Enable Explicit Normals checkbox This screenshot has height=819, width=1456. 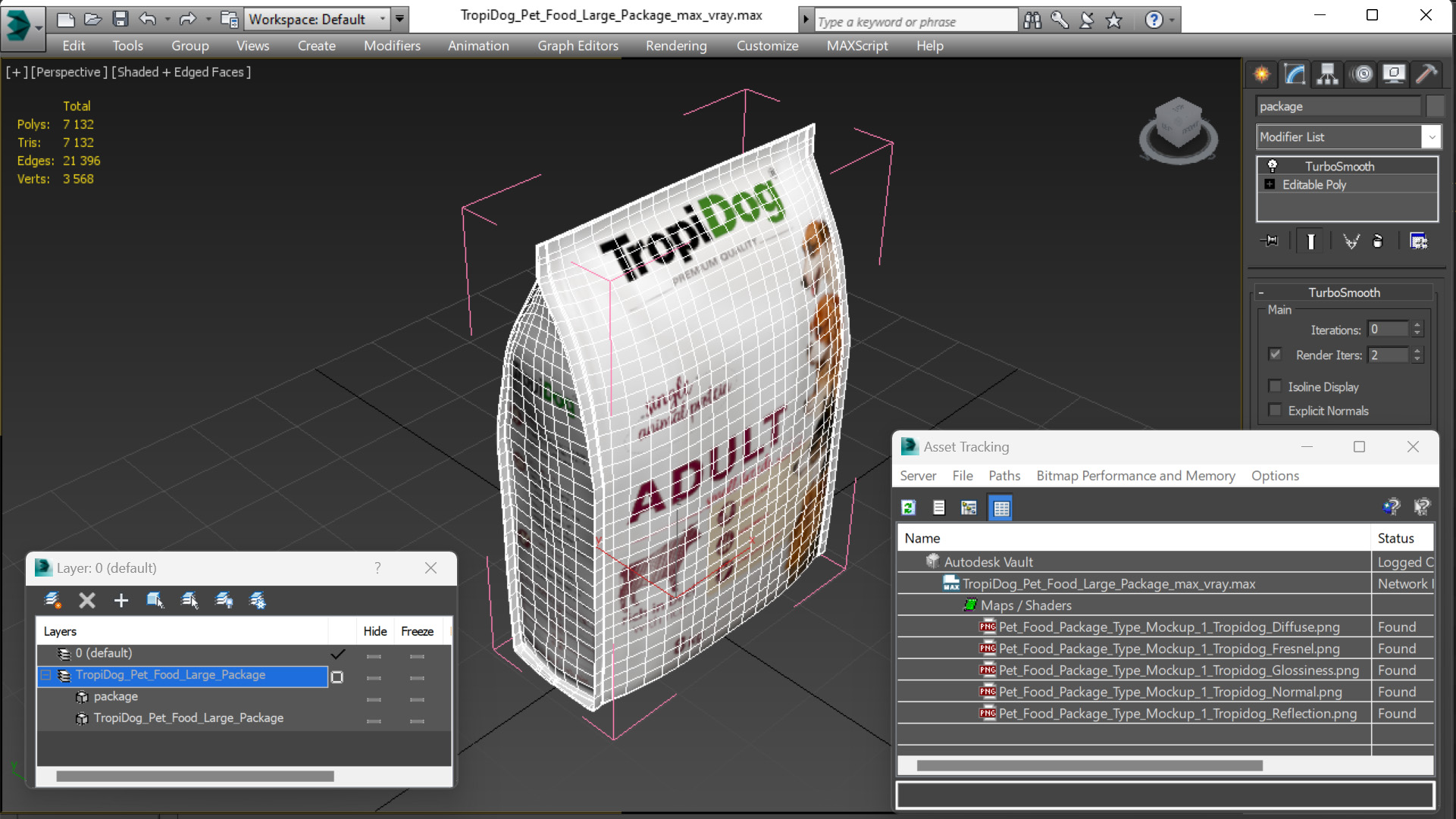(x=1275, y=411)
